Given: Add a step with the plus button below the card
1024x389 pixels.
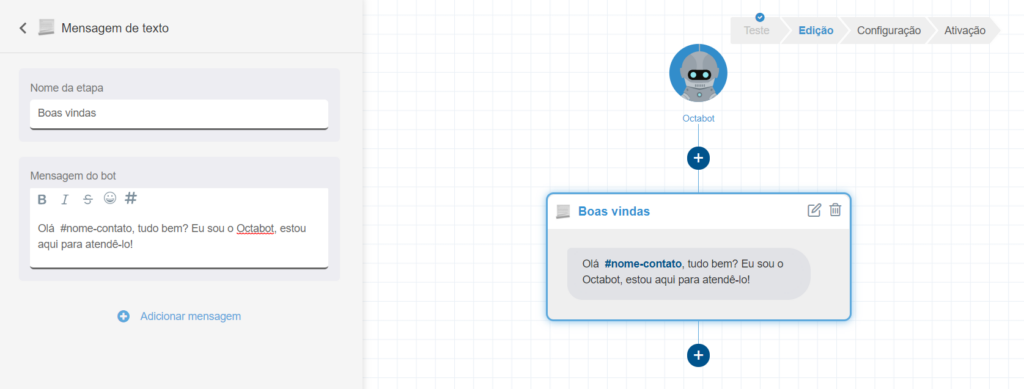Looking at the screenshot, I should (698, 355).
